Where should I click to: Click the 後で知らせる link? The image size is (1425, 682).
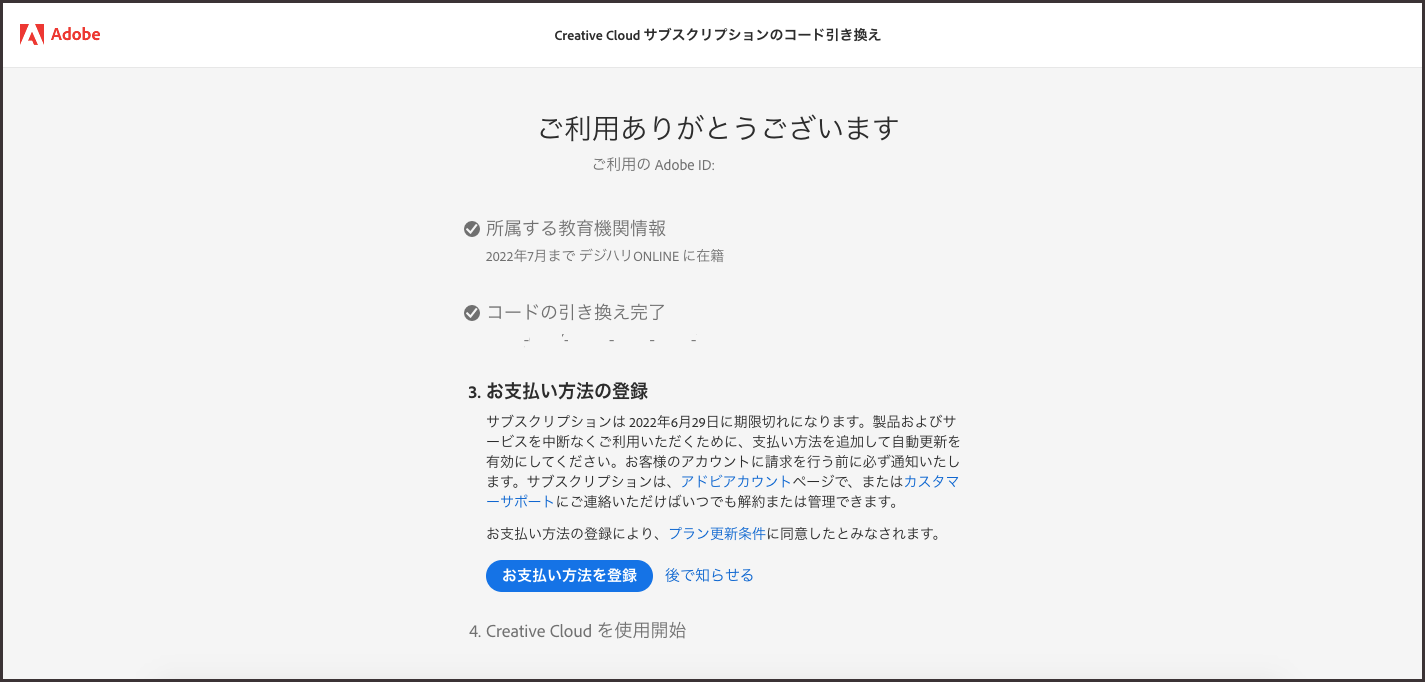coord(709,575)
